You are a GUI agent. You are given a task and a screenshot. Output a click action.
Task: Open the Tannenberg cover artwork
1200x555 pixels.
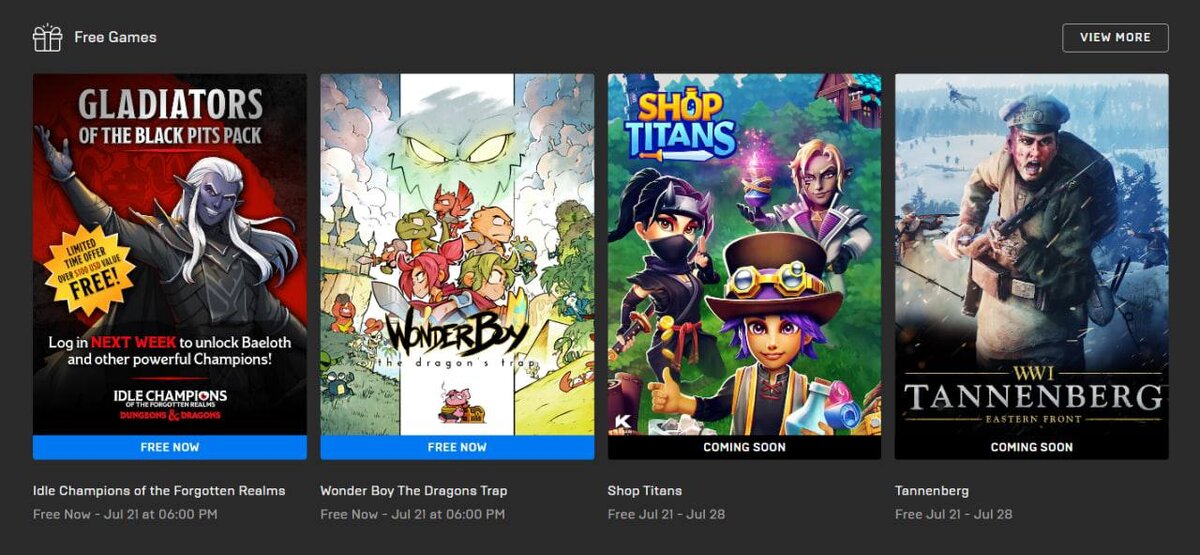point(1032,254)
